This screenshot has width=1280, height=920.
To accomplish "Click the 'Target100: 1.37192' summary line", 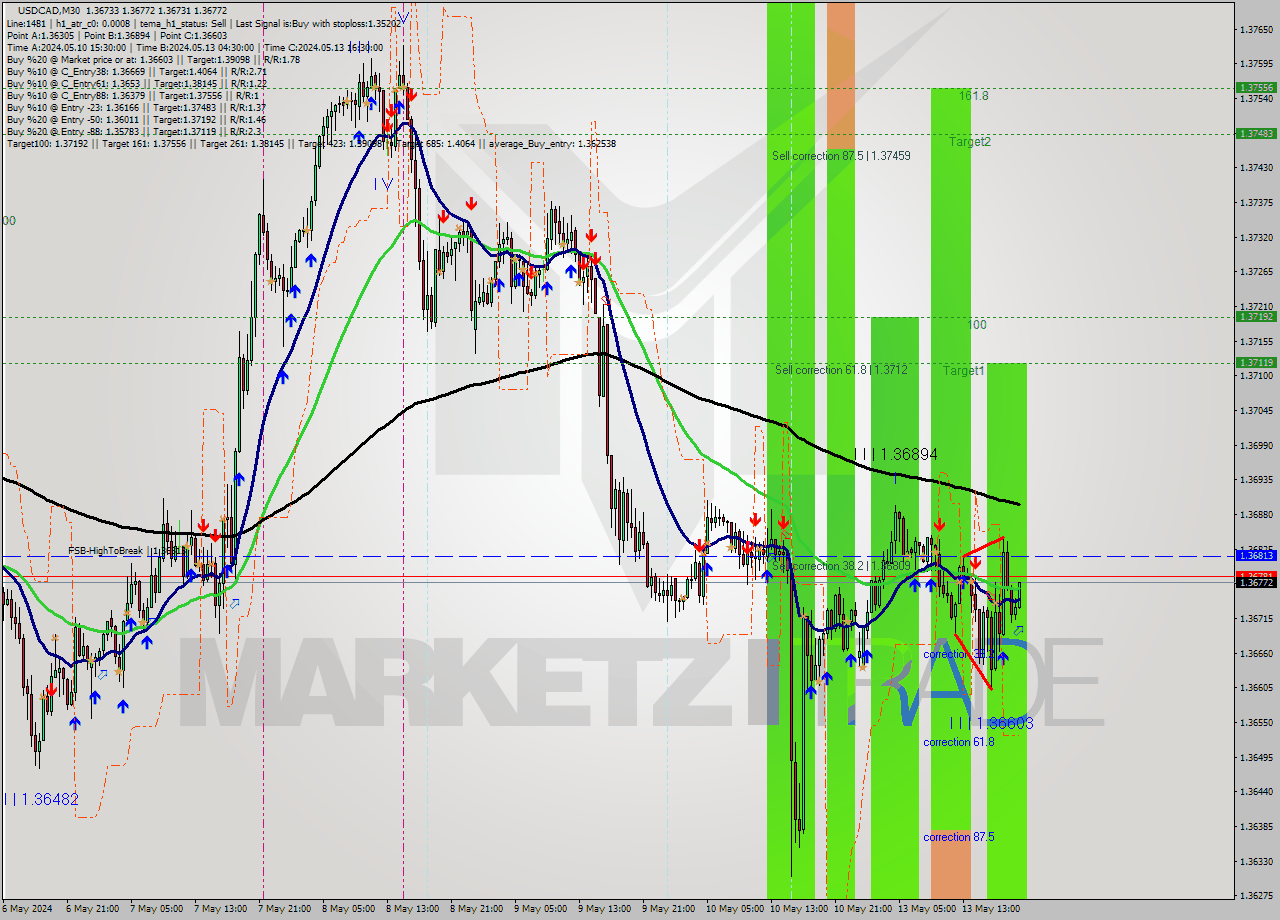I will (x=310, y=144).
